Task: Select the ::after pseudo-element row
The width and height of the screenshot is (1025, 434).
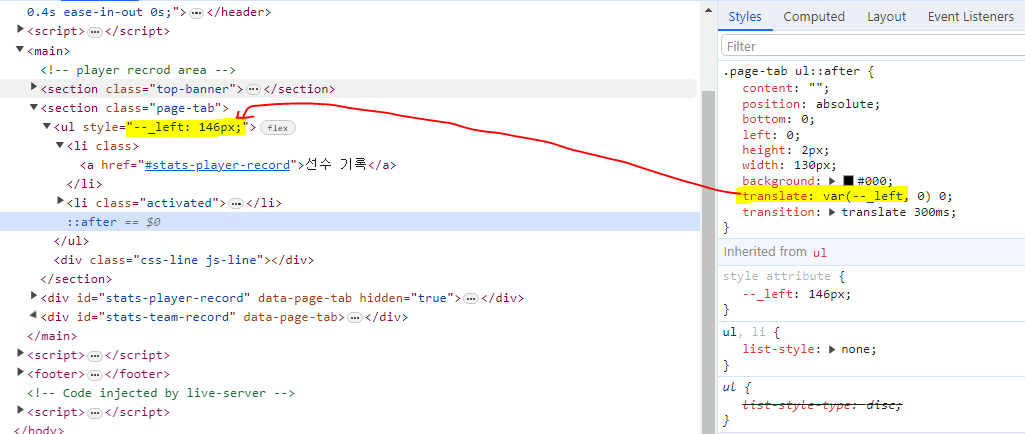Action: tap(350, 222)
